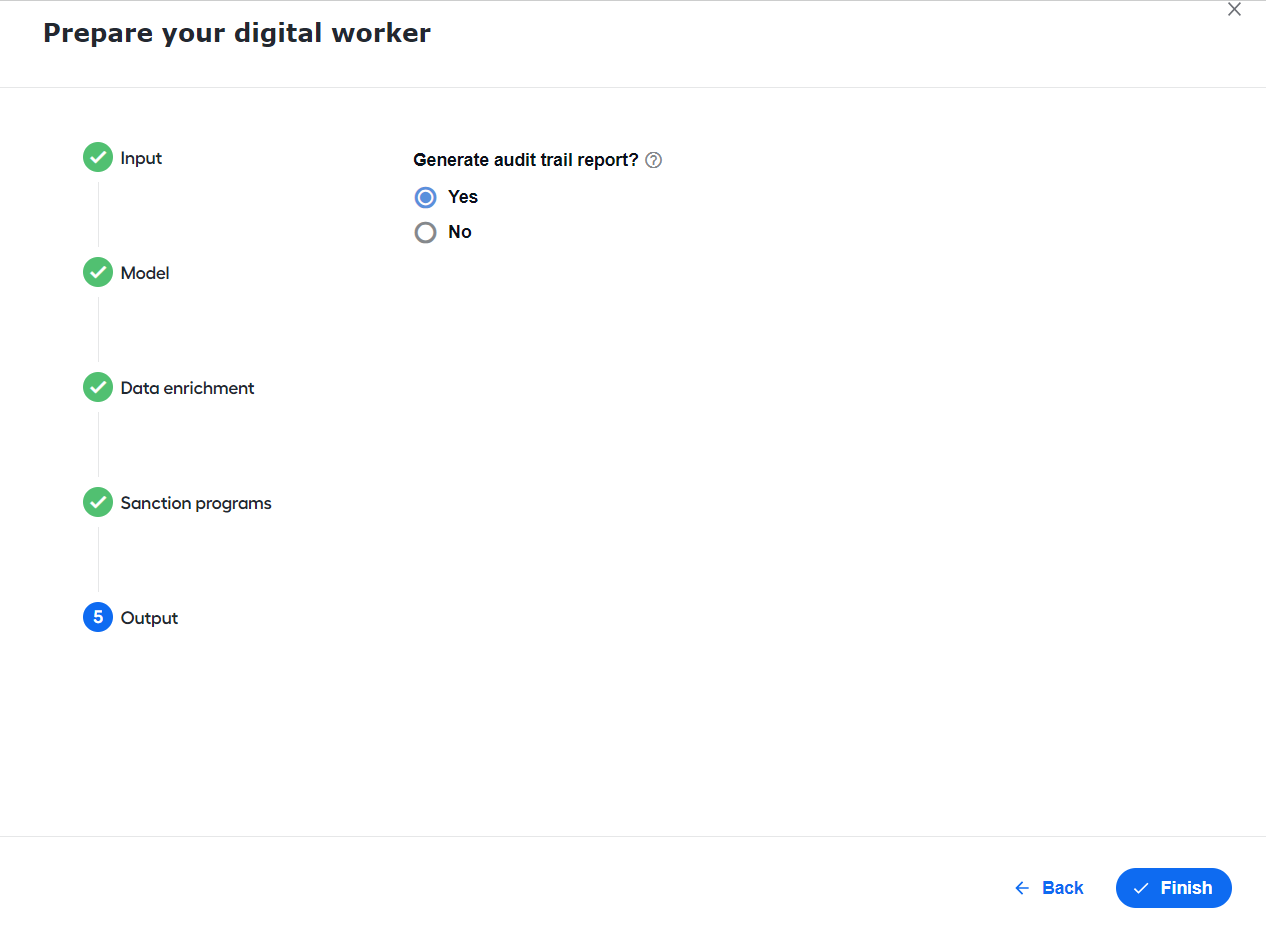Click the blue number 5 step circle
The image size is (1266, 932).
click(98, 617)
